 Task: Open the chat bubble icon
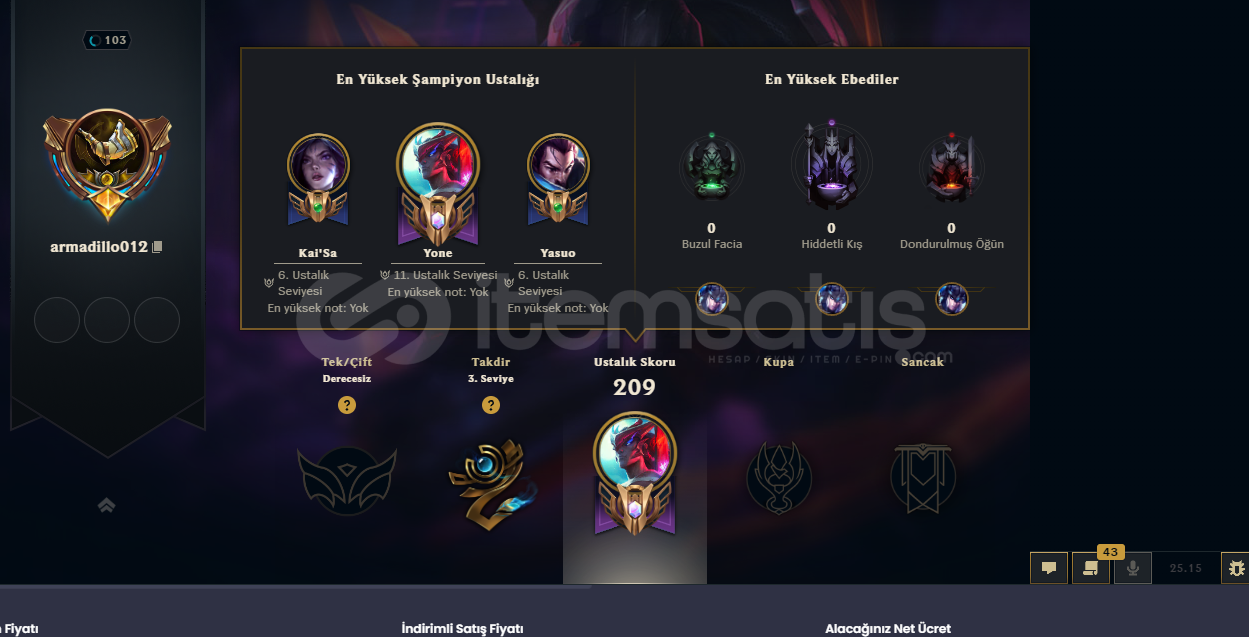click(x=1049, y=568)
